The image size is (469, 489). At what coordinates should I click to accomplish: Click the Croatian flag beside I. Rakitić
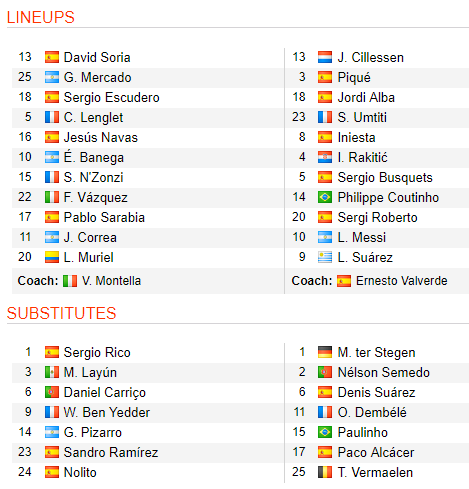tap(325, 157)
